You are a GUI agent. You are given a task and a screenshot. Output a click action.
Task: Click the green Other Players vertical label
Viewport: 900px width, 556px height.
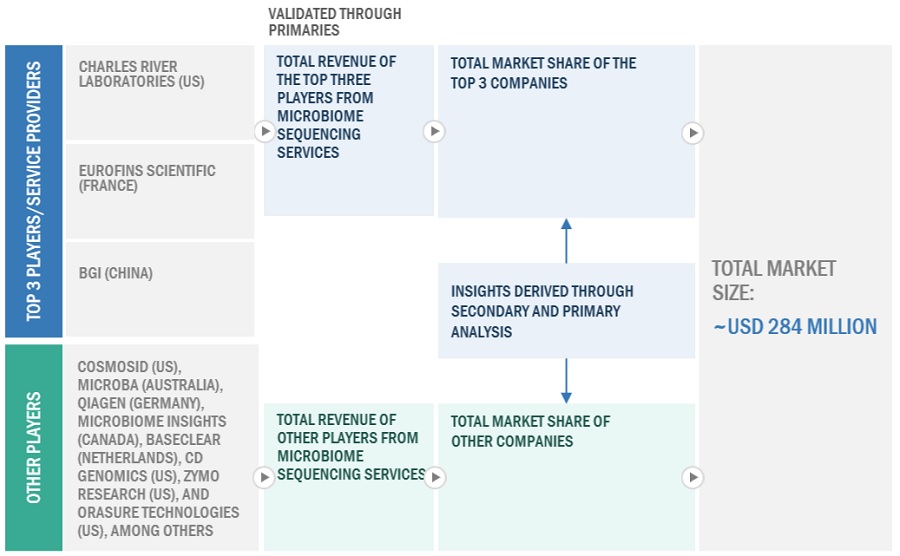34,447
